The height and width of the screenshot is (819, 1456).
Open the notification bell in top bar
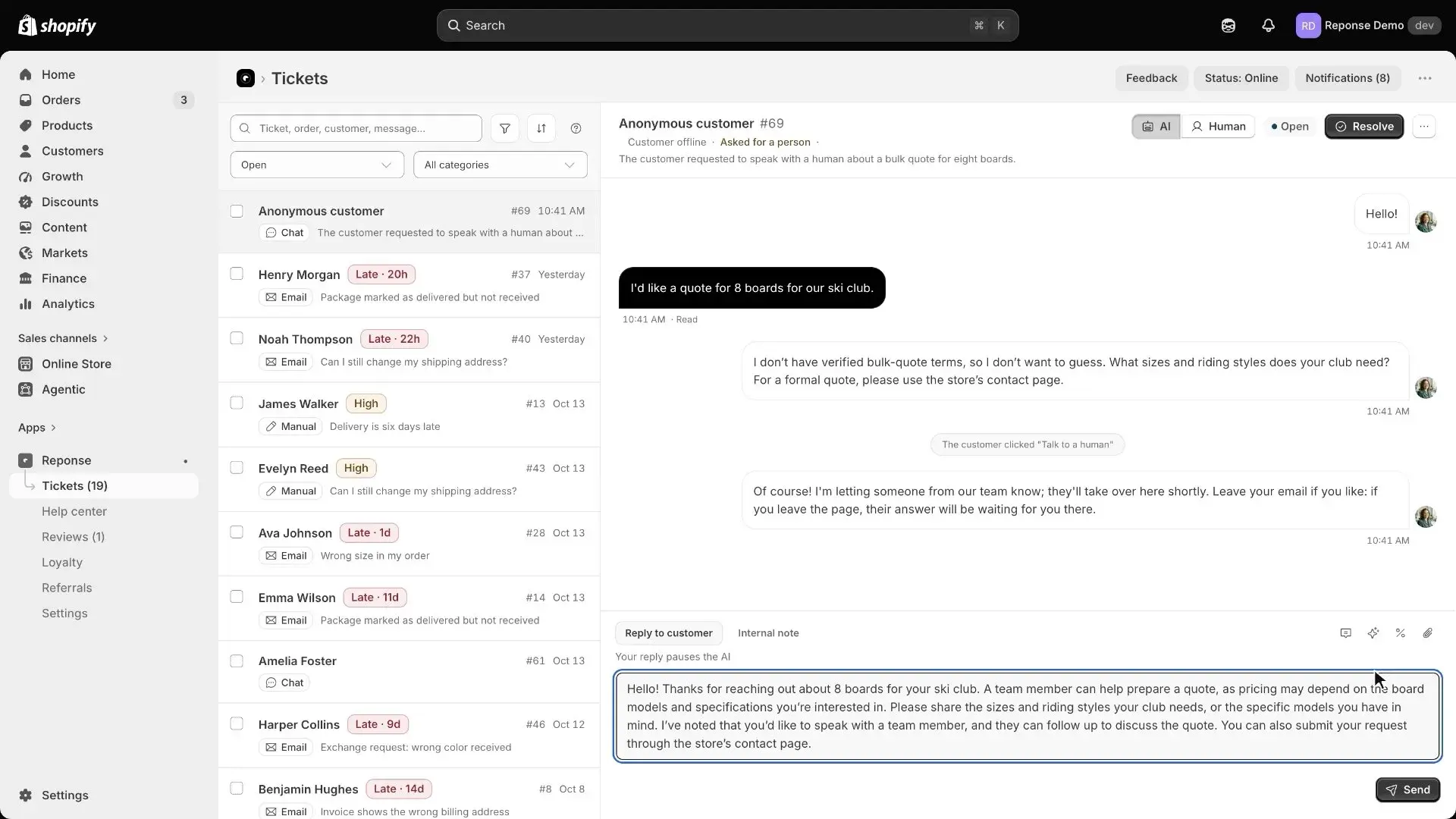coord(1268,26)
